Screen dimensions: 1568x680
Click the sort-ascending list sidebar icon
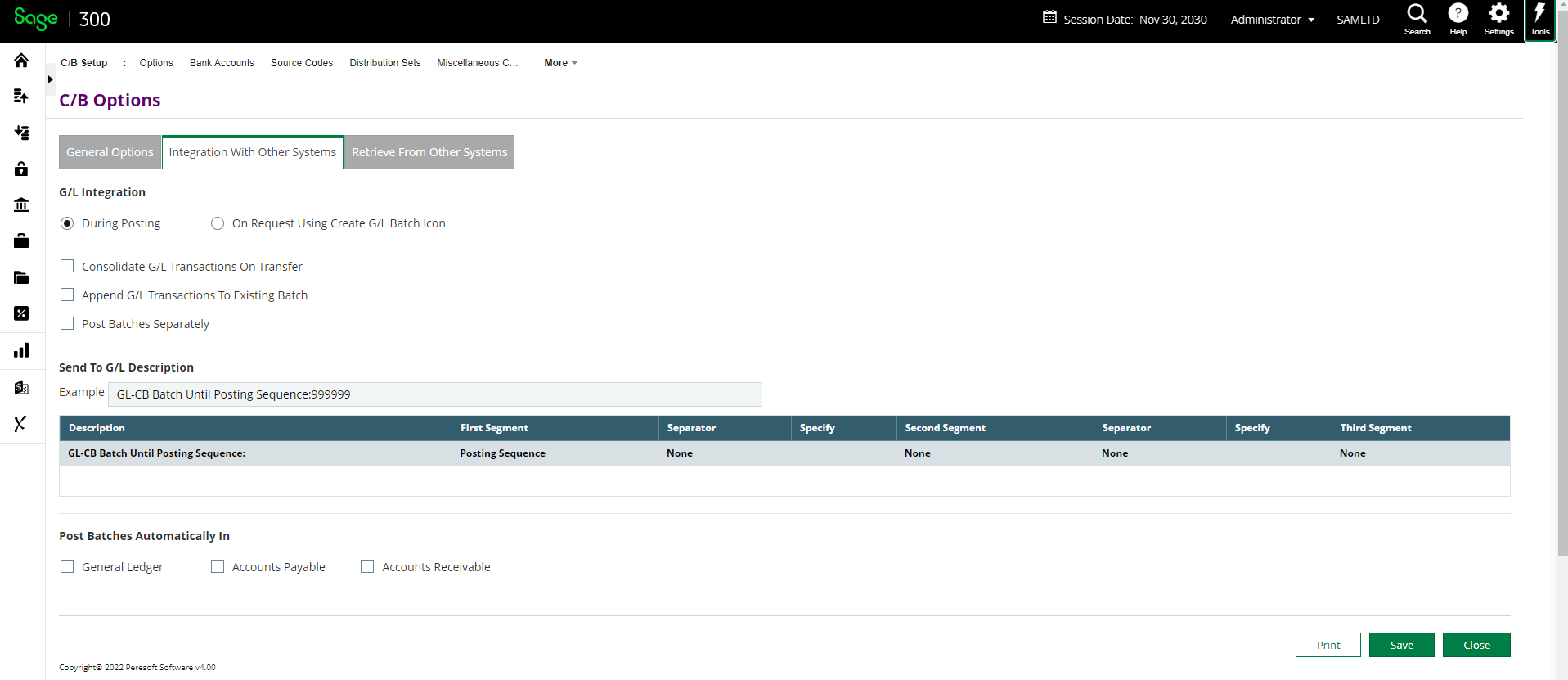pos(21,97)
